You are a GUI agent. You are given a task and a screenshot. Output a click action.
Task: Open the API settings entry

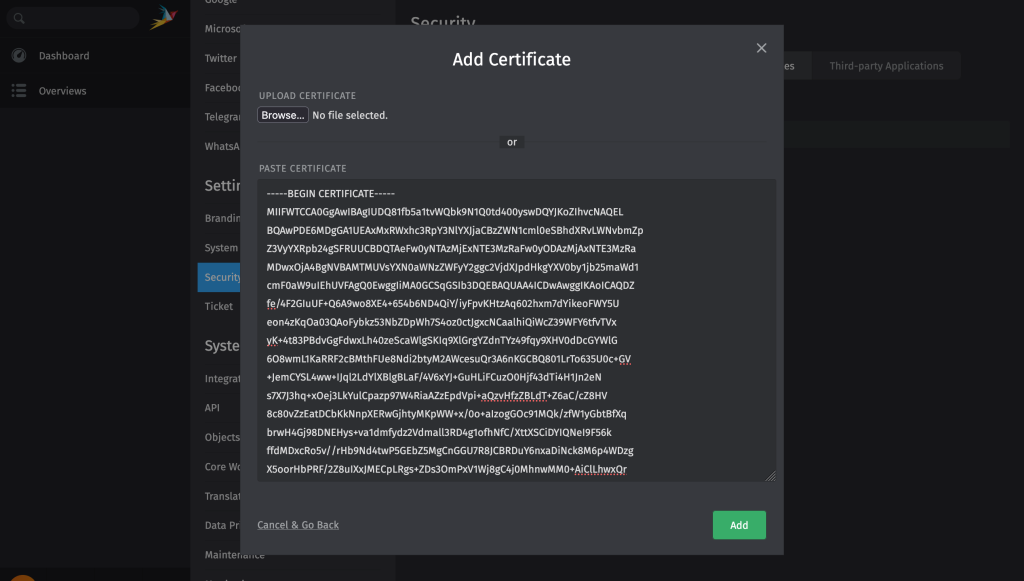(212, 408)
